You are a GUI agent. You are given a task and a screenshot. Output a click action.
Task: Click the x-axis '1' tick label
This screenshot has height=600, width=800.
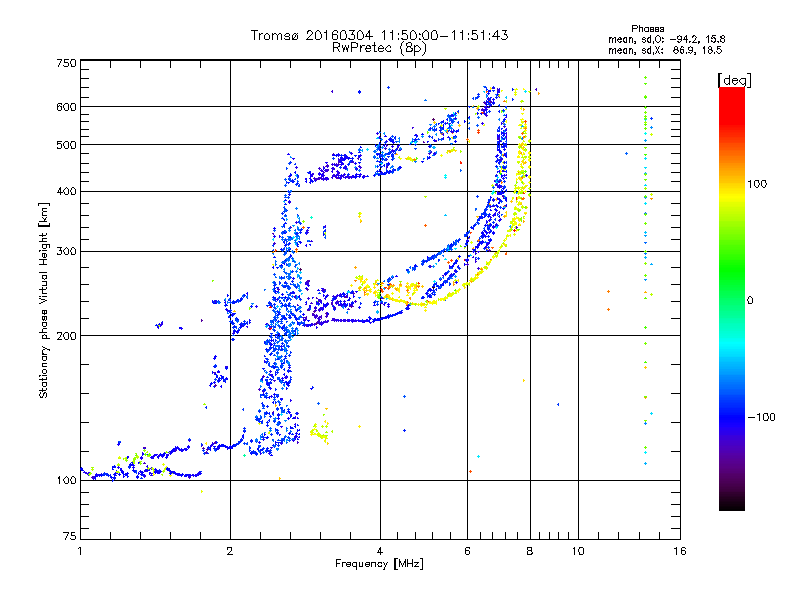click(80, 551)
